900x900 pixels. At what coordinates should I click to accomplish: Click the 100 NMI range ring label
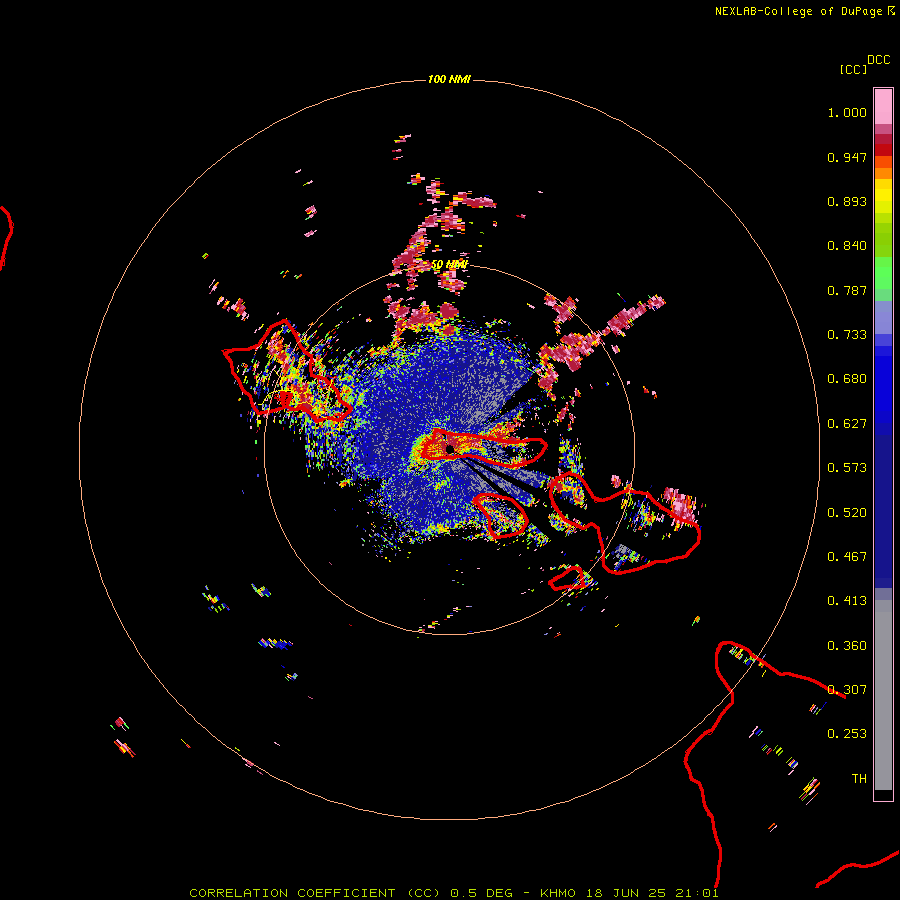(449, 79)
